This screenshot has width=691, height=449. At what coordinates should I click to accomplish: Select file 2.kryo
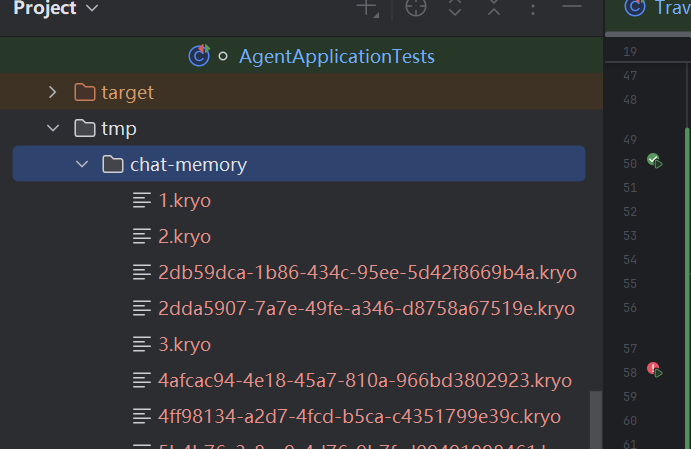click(x=185, y=237)
